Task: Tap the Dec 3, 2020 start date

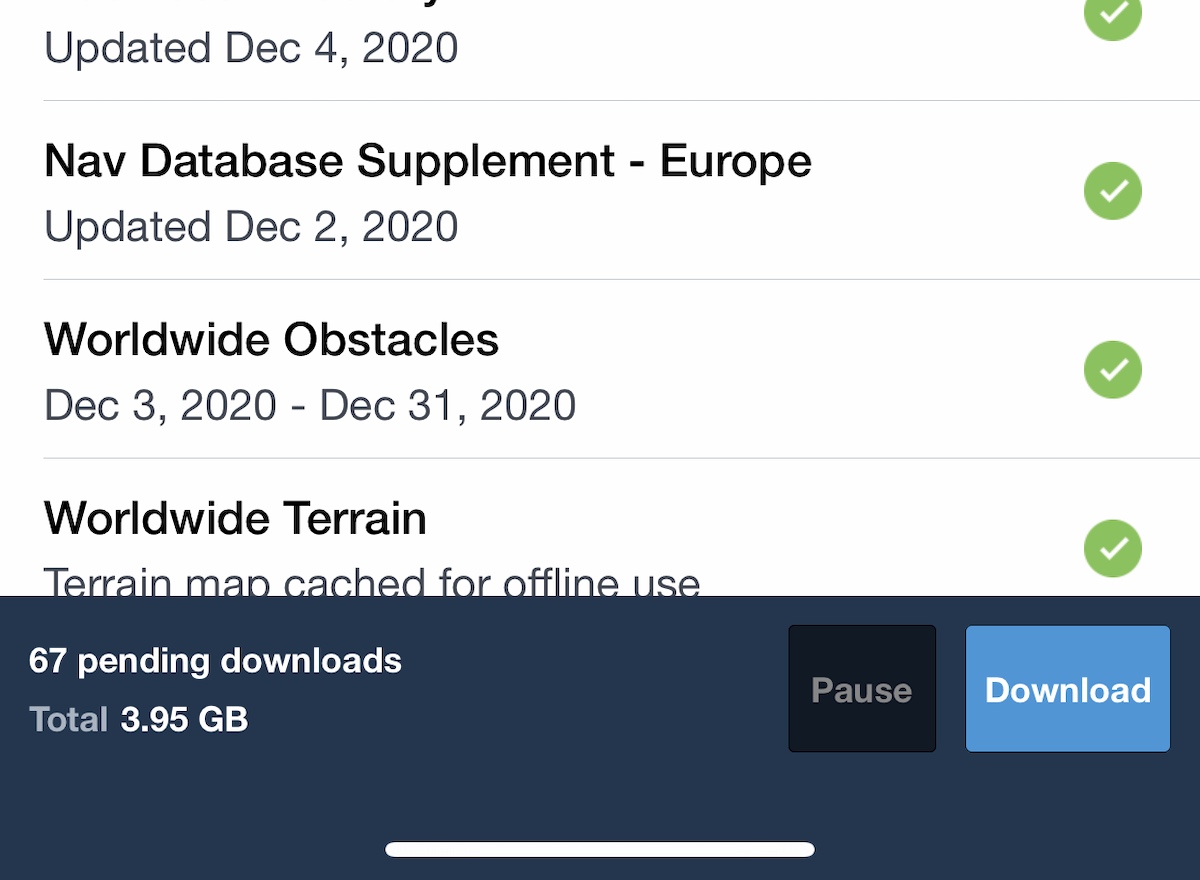Action: tap(160, 405)
